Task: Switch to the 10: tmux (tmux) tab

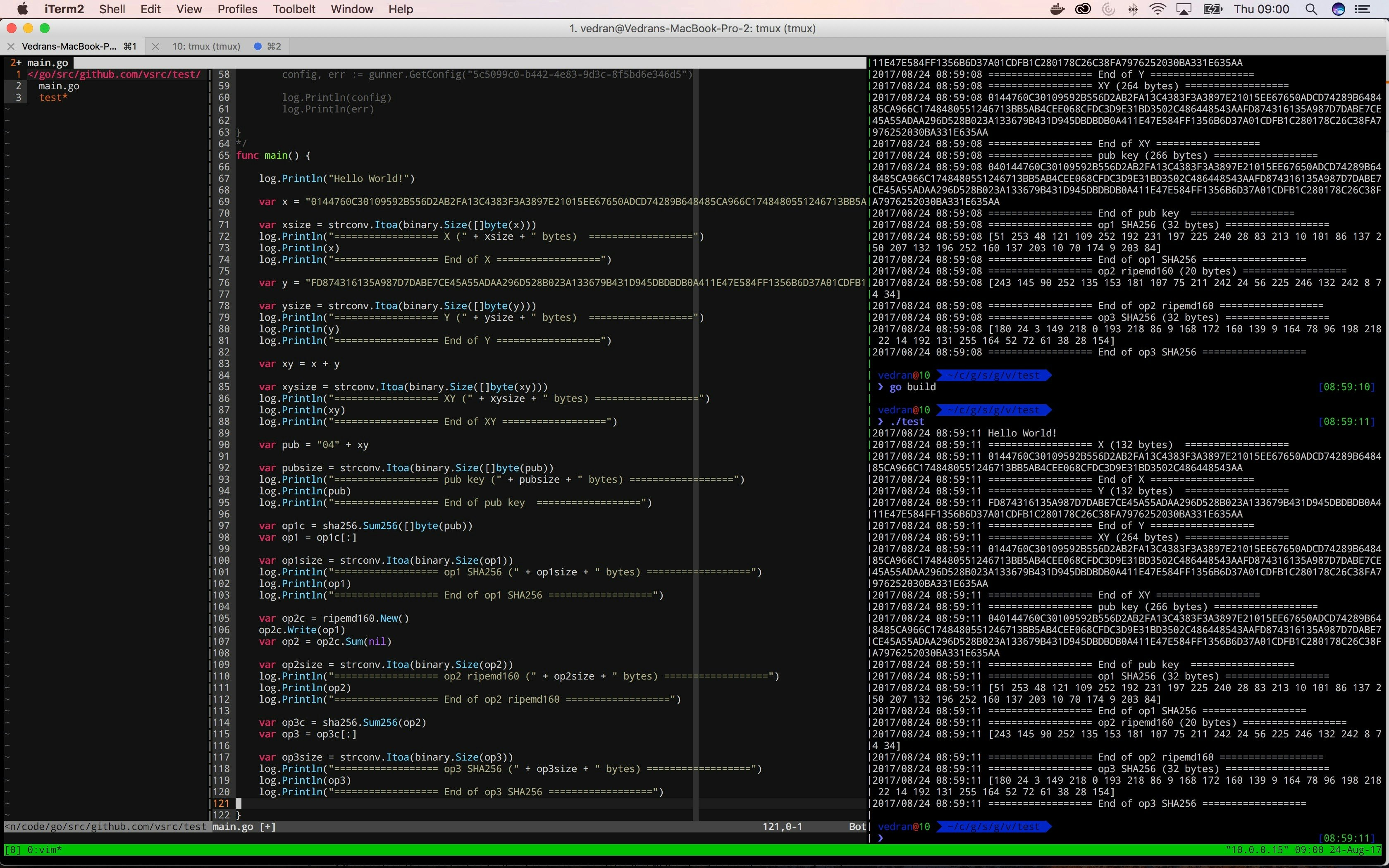Action: pos(205,46)
